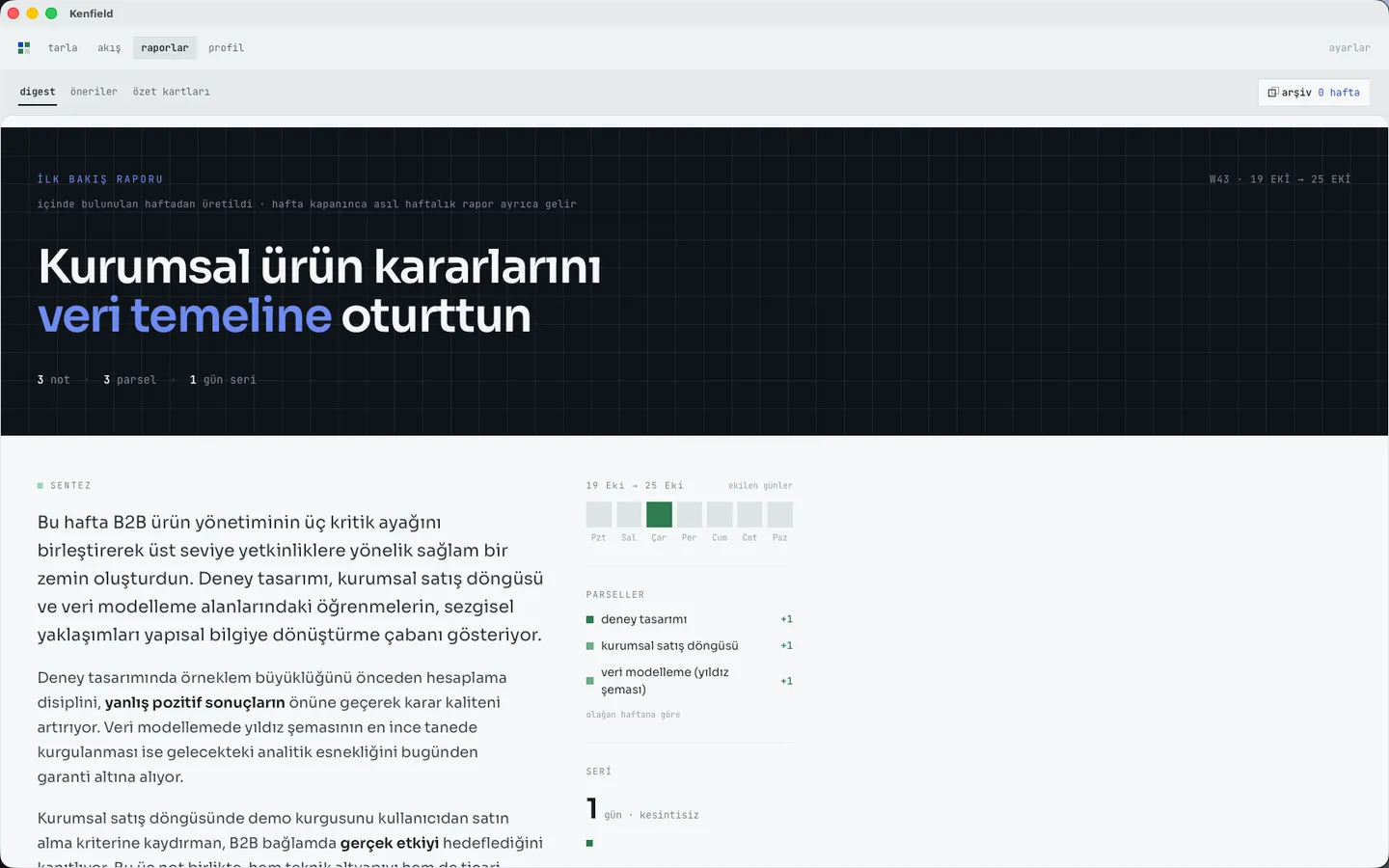Click the PARSELLER section heading
This screenshot has height=868, width=1389.
[x=615, y=595]
